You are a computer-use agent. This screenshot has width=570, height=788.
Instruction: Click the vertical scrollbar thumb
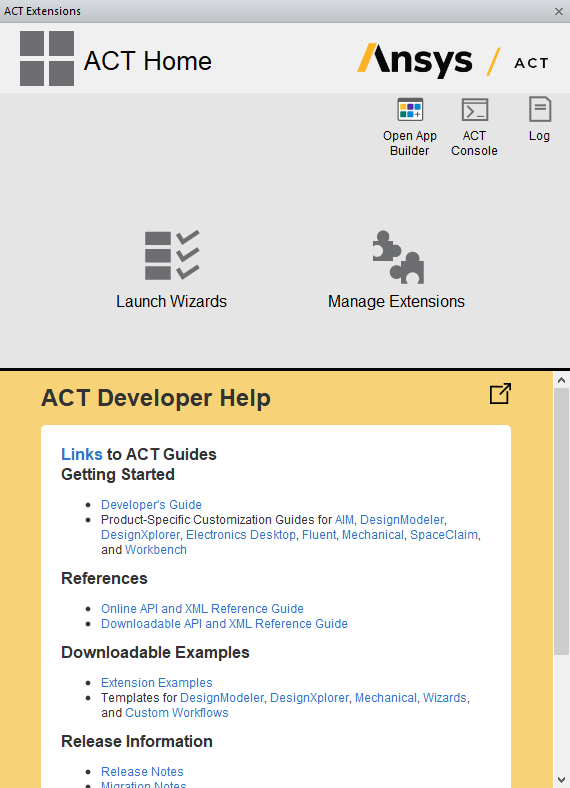point(561,521)
